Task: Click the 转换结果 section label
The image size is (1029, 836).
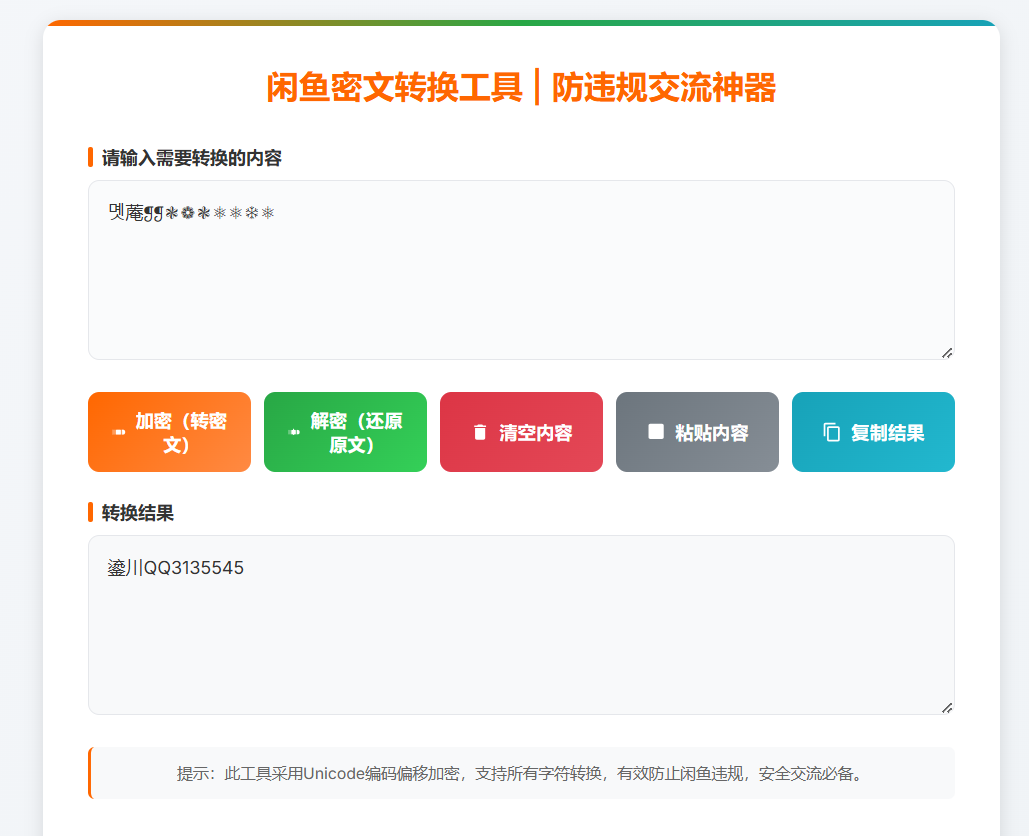Action: [138, 513]
